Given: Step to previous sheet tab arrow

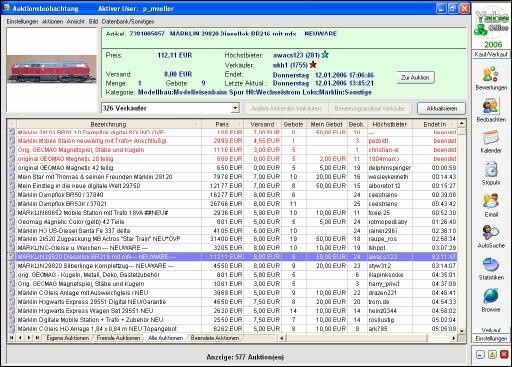Looking at the screenshot, I should click(20, 338).
